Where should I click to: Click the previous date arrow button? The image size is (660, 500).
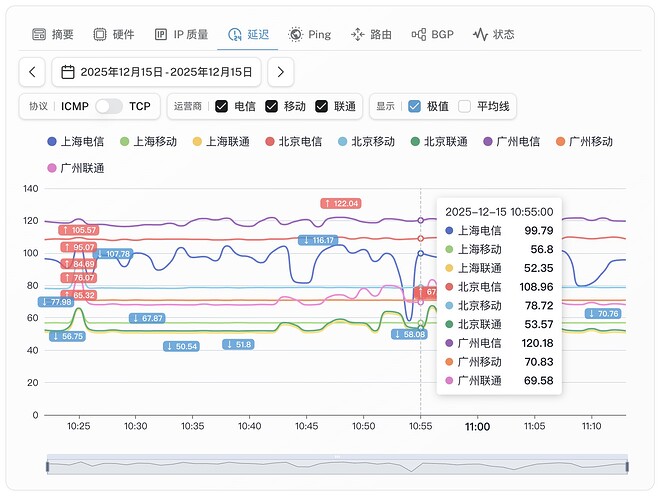[32, 72]
